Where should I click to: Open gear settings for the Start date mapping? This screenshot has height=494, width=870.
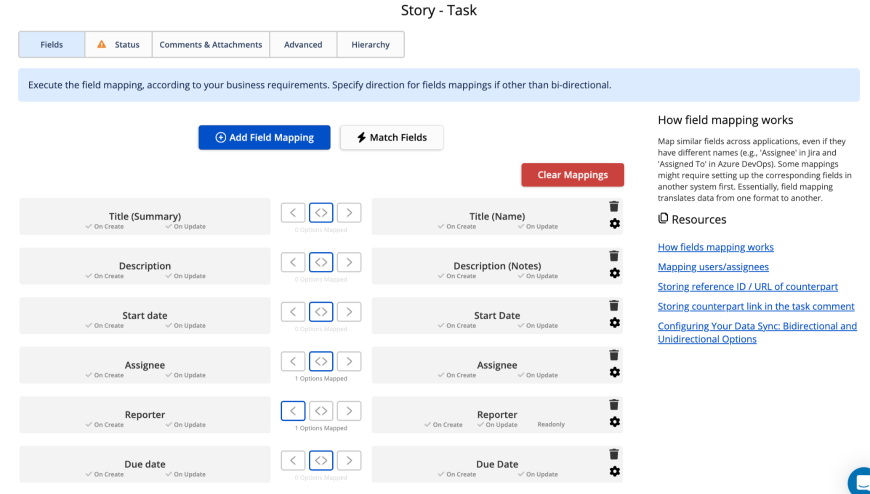coord(614,323)
